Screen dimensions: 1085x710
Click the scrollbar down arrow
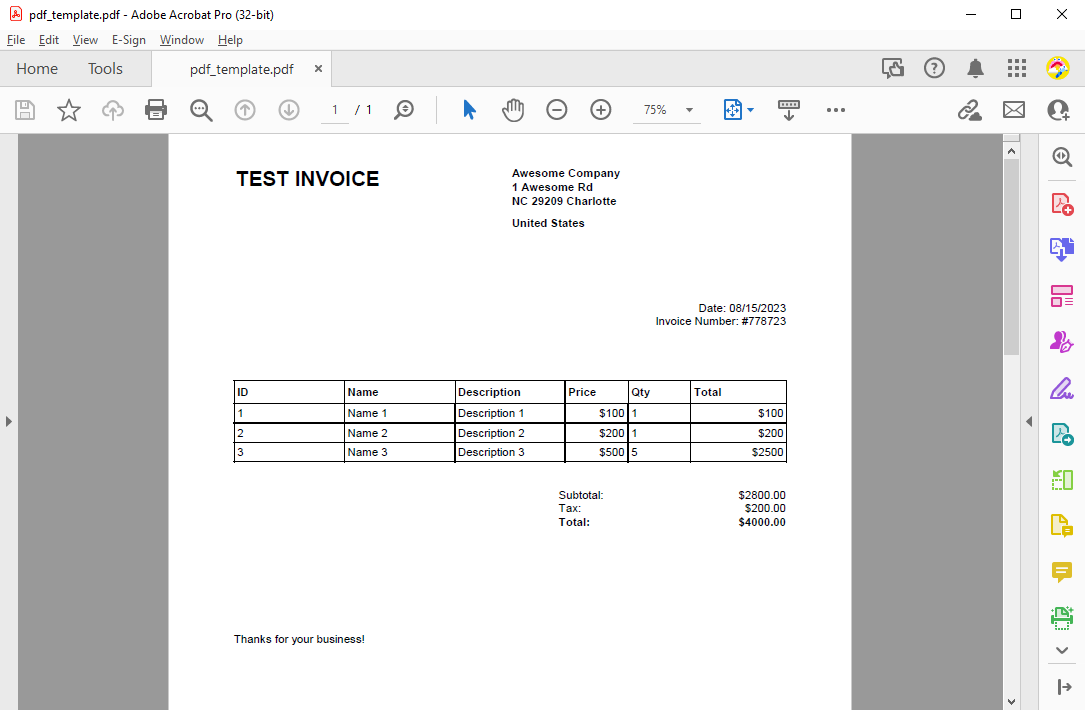tap(1011, 701)
